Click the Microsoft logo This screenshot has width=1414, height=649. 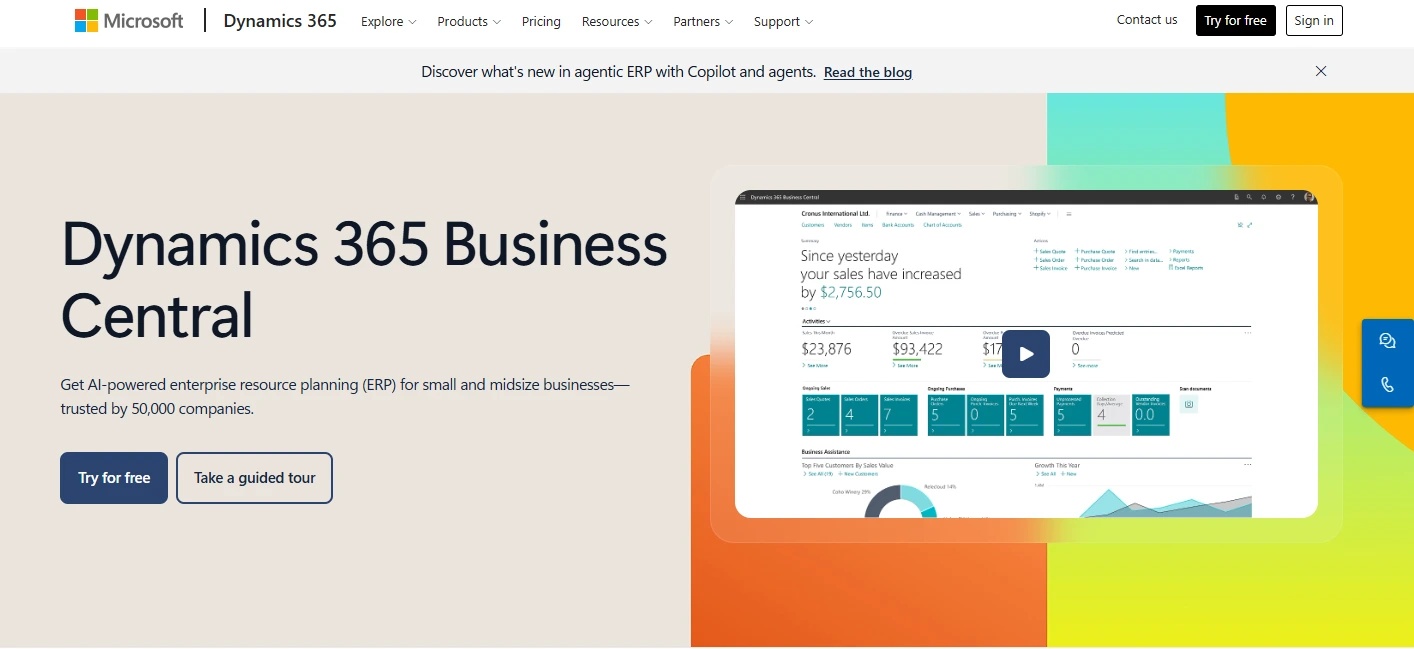129,20
